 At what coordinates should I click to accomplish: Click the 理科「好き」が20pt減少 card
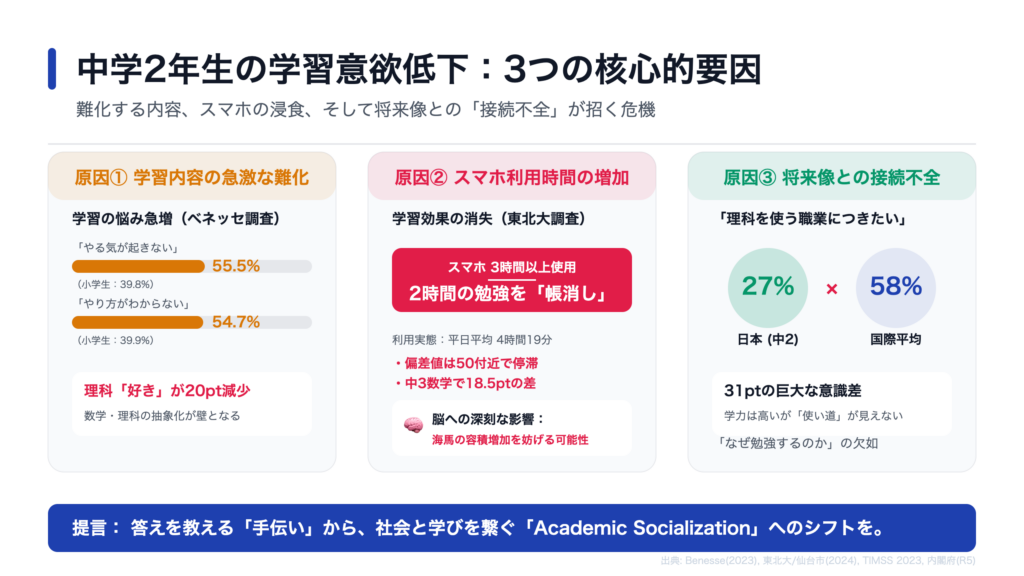click(192, 403)
